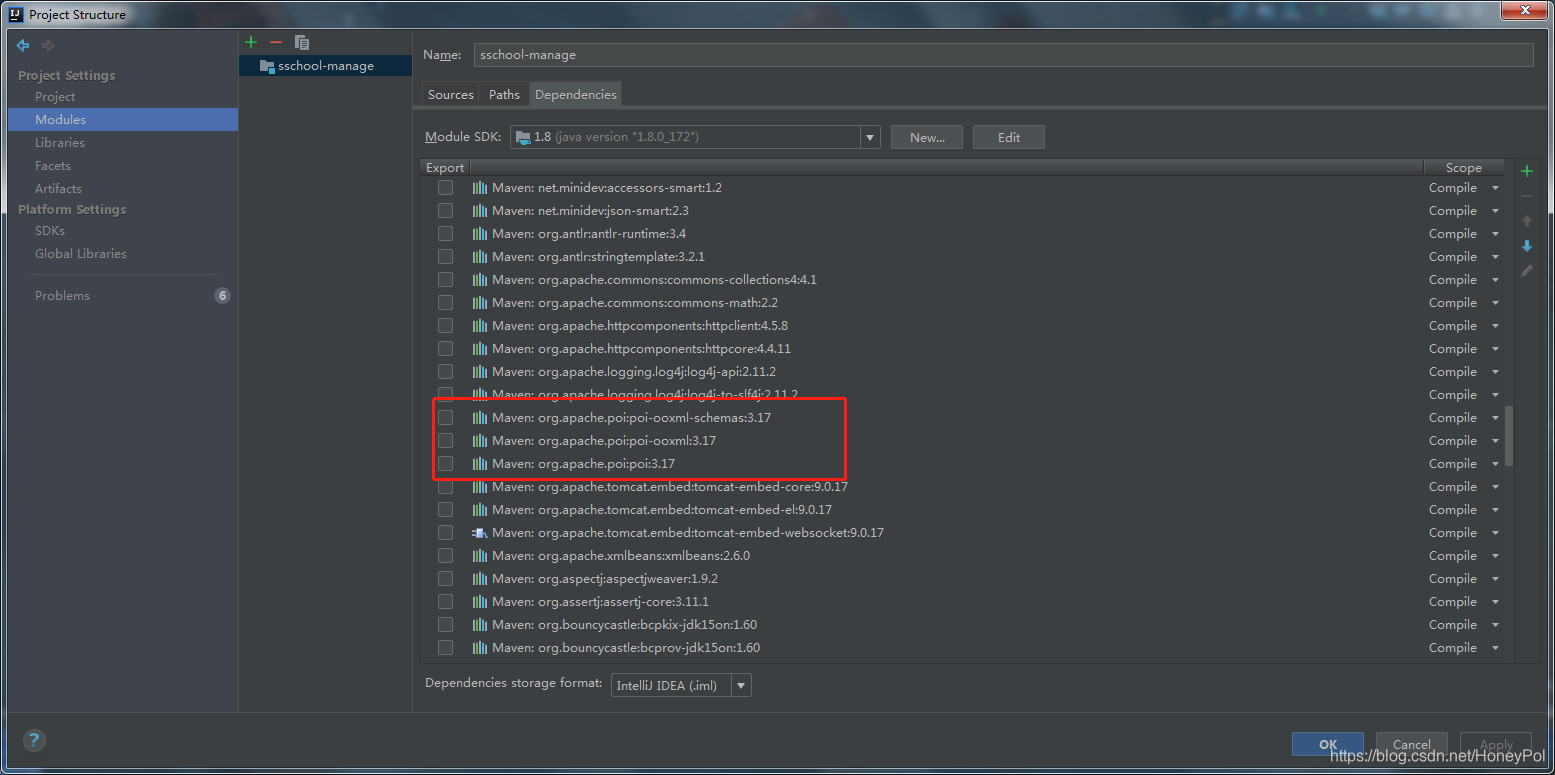Click the module Name input field
Image resolution: width=1555 pixels, height=775 pixels.
click(x=1003, y=55)
